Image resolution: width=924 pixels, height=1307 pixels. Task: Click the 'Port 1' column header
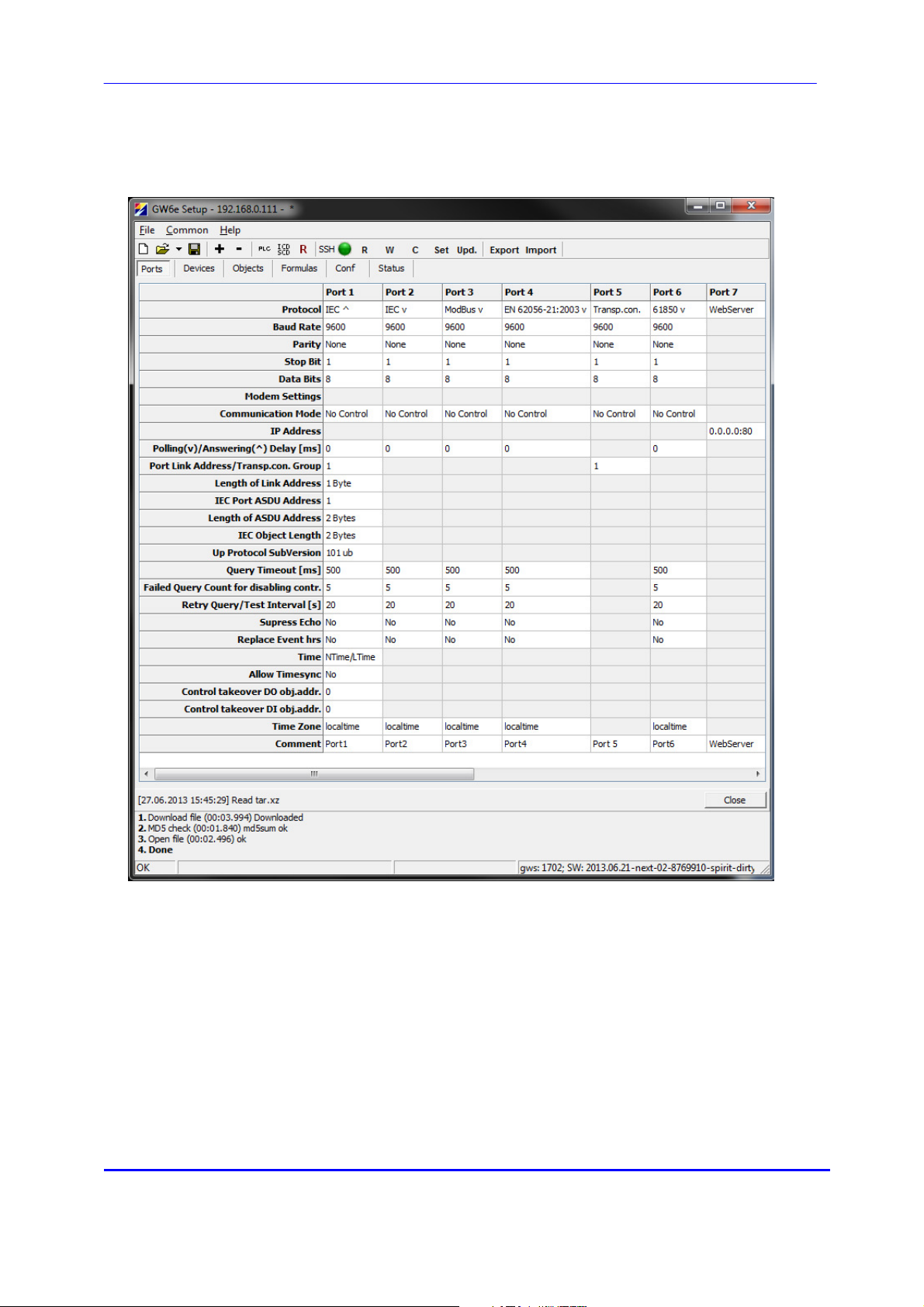pos(353,292)
